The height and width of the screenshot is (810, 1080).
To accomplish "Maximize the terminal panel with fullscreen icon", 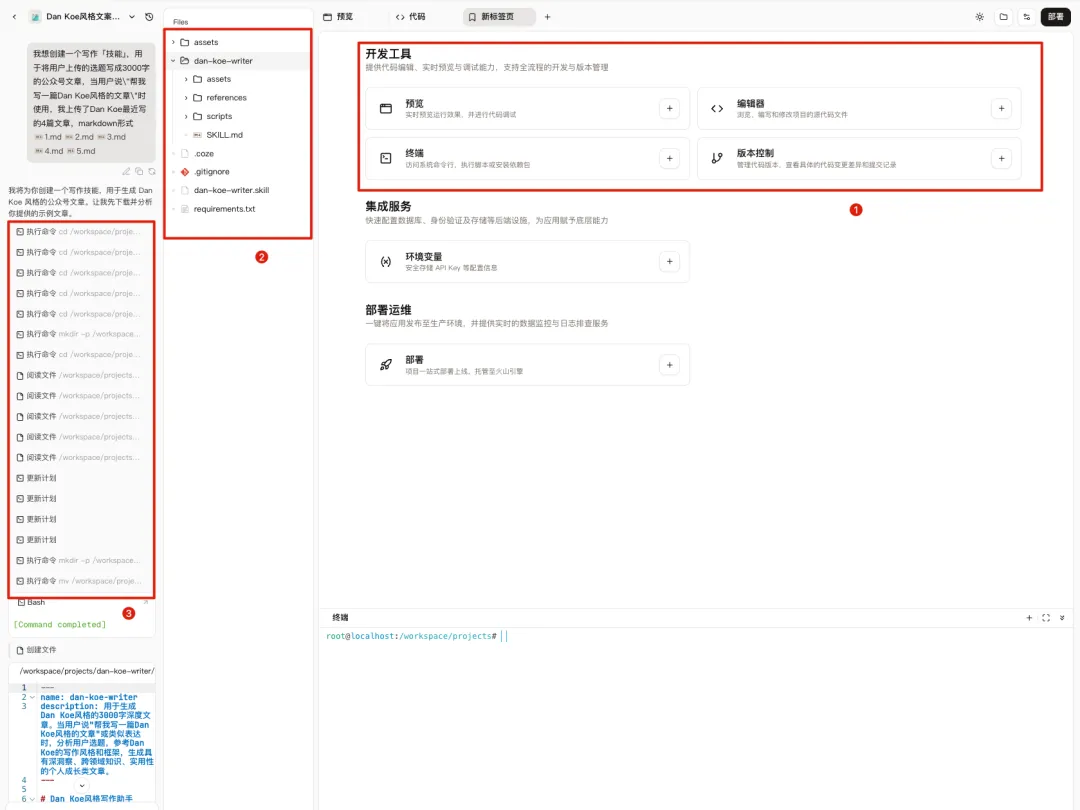I will tap(1046, 618).
